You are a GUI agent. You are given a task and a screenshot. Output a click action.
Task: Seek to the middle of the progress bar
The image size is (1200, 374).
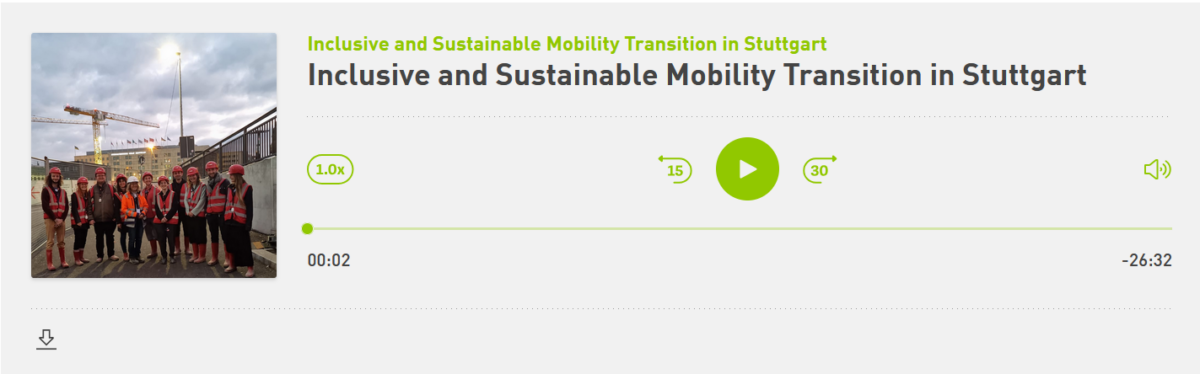[x=740, y=229]
